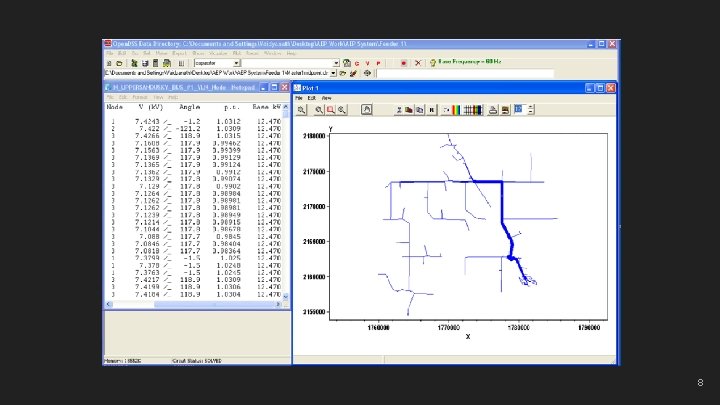Click the icon right of printer in Plot
Screen dimensions: 720x405
(x=505, y=110)
